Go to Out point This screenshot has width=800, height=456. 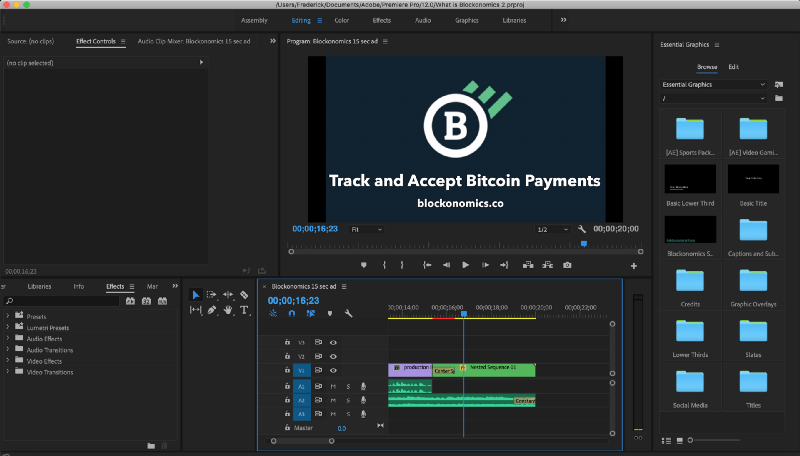(504, 265)
